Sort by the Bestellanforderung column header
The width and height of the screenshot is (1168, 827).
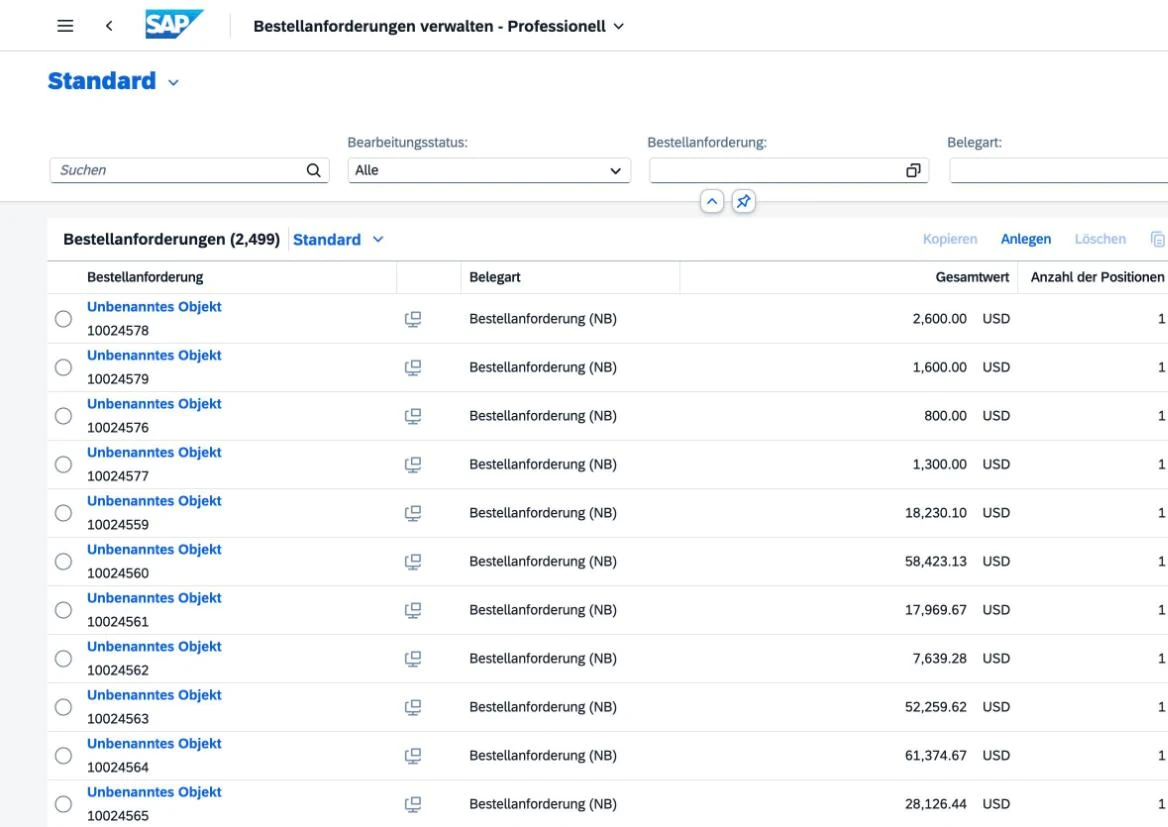(x=145, y=277)
